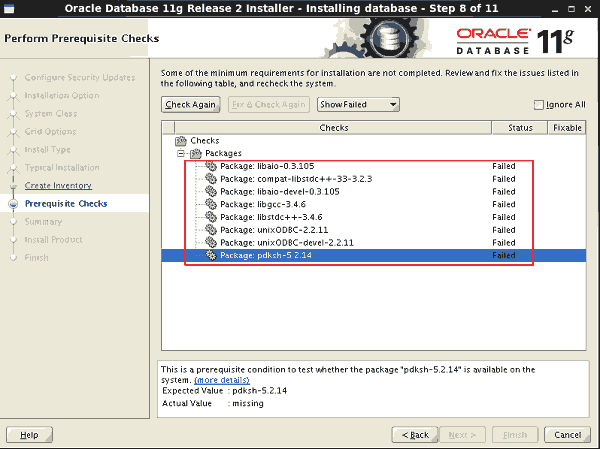600x449 pixels.
Task: Click the Actual Value missing text
Action: [248, 403]
